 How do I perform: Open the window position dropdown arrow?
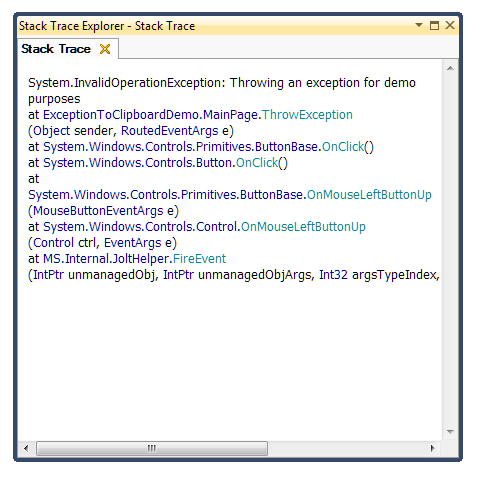click(x=419, y=25)
